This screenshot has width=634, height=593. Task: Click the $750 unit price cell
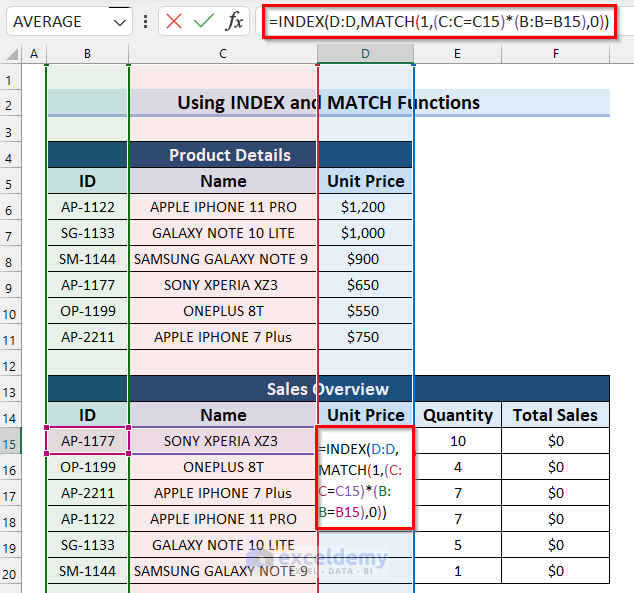coord(365,337)
